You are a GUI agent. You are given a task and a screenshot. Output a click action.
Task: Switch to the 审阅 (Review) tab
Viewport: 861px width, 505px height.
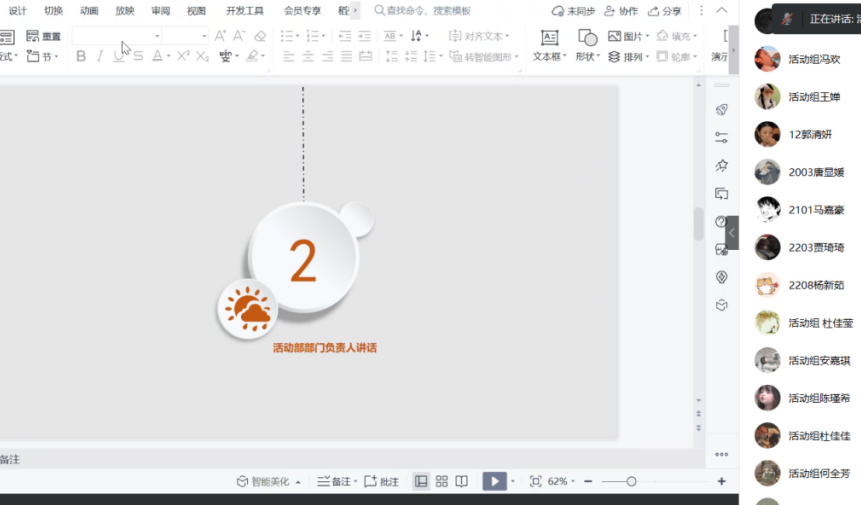click(x=160, y=11)
